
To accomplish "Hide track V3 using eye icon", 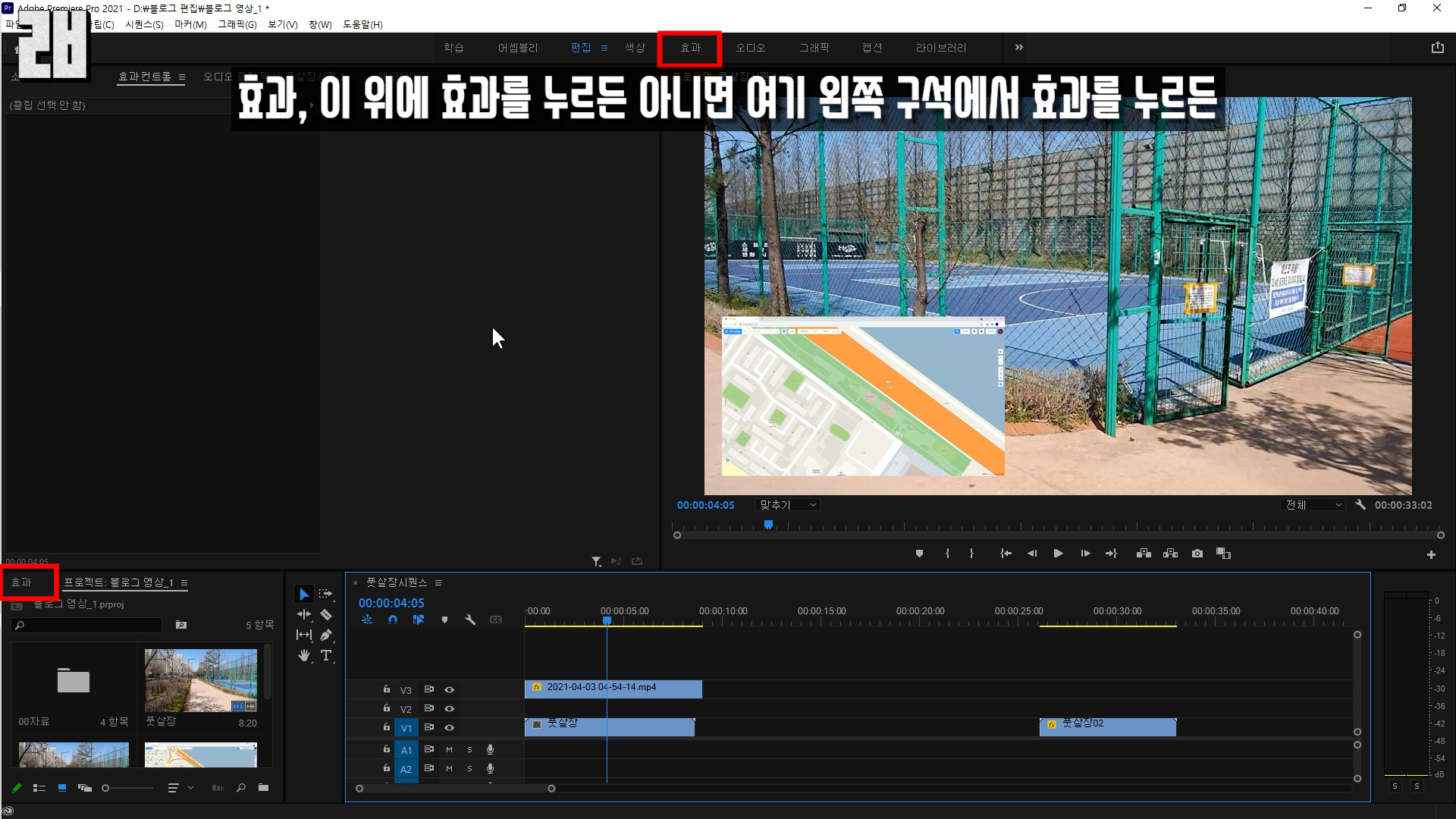I will pos(449,690).
